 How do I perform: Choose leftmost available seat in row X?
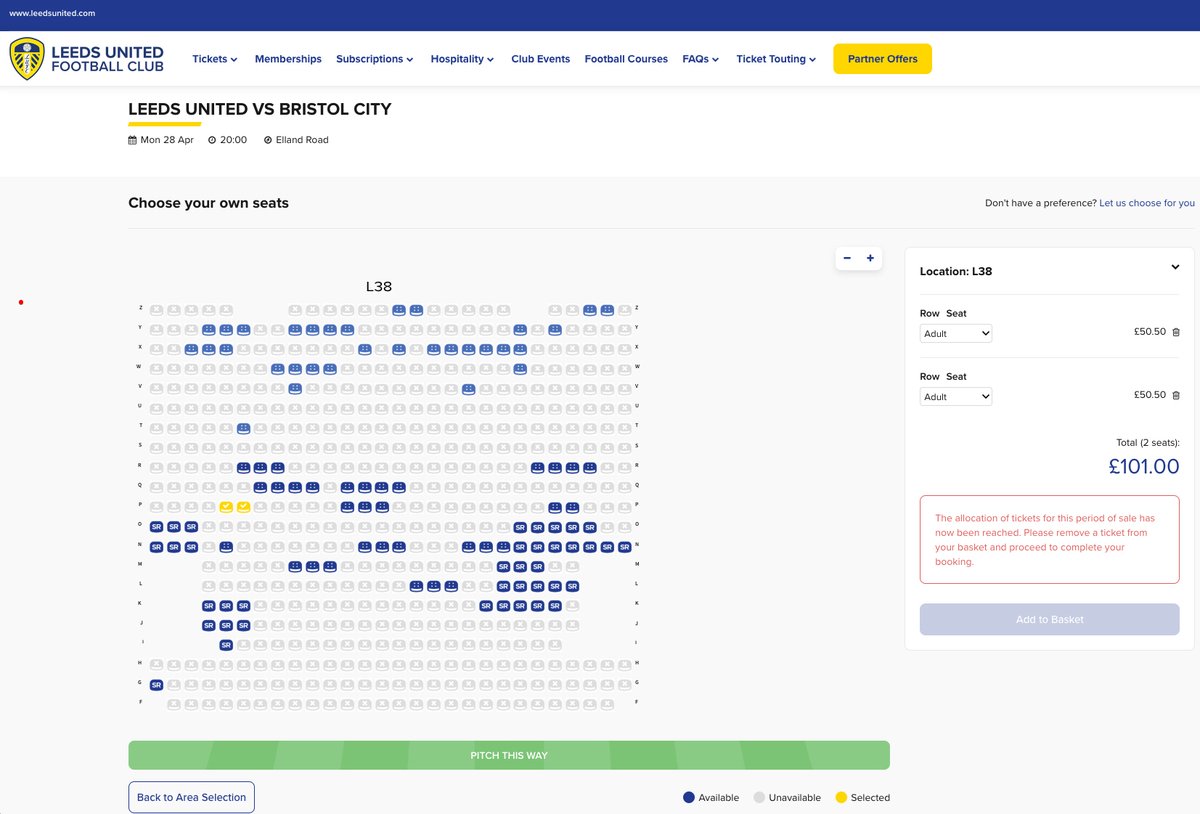pyautogui.click(x=191, y=349)
